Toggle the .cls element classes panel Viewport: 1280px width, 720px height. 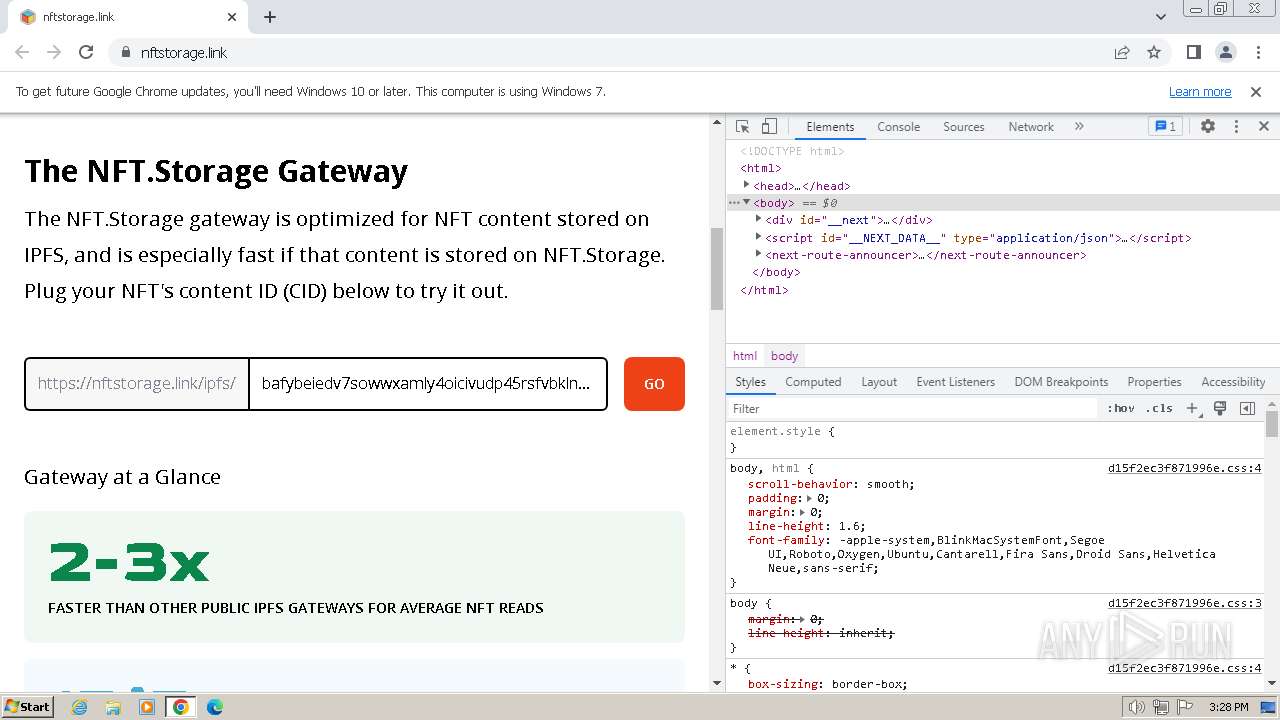point(1159,408)
